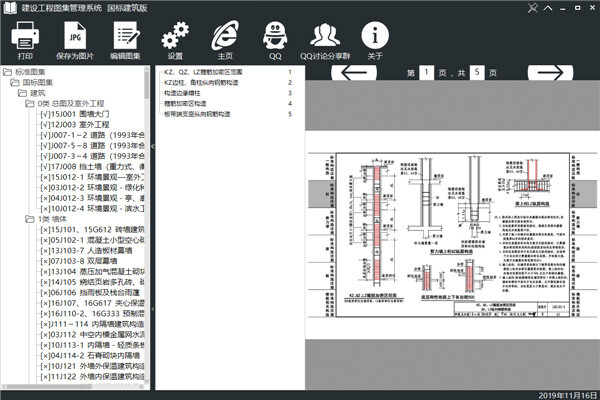600x400 pixels.
Task: Select 10J012-4 环境景观 atlas
Action: coord(92,209)
